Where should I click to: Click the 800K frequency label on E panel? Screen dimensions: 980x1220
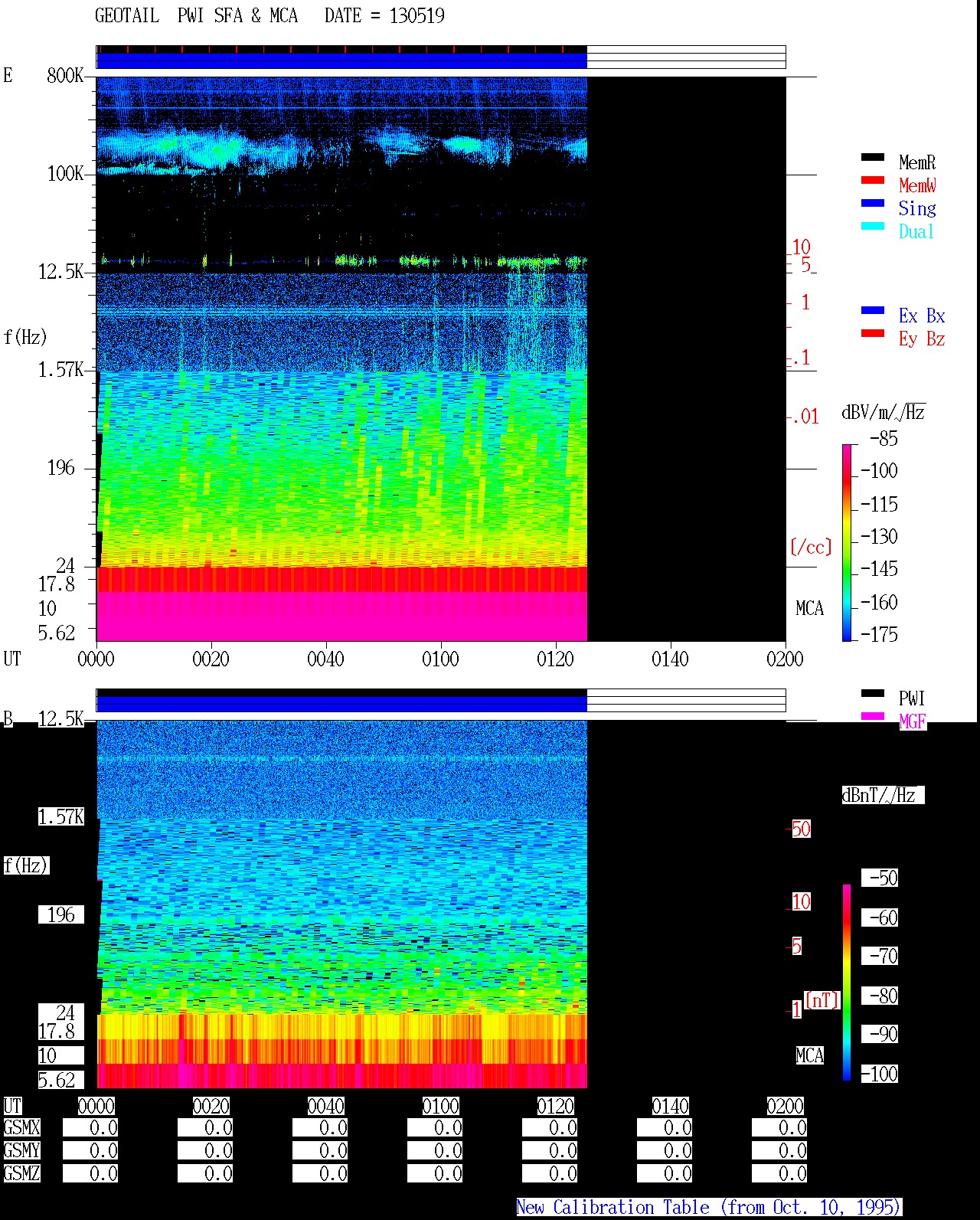coord(65,75)
